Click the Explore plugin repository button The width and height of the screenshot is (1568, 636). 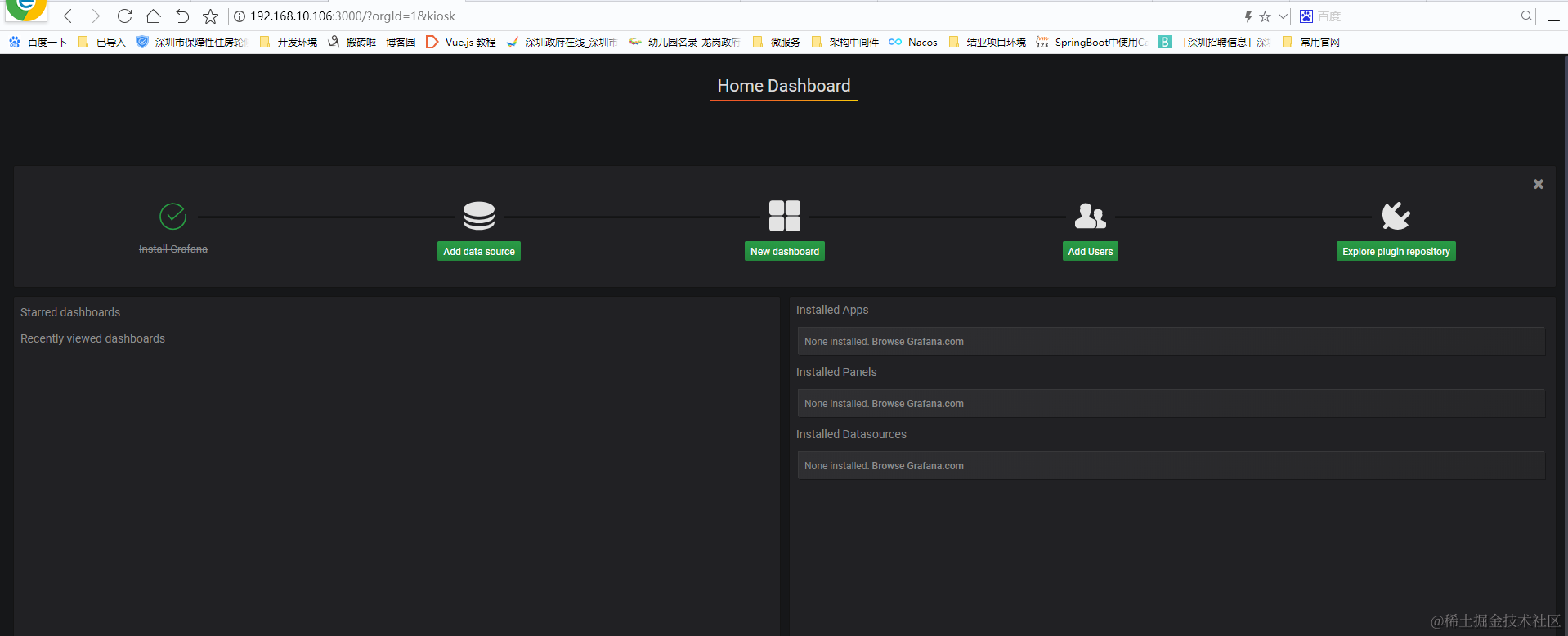1396,252
